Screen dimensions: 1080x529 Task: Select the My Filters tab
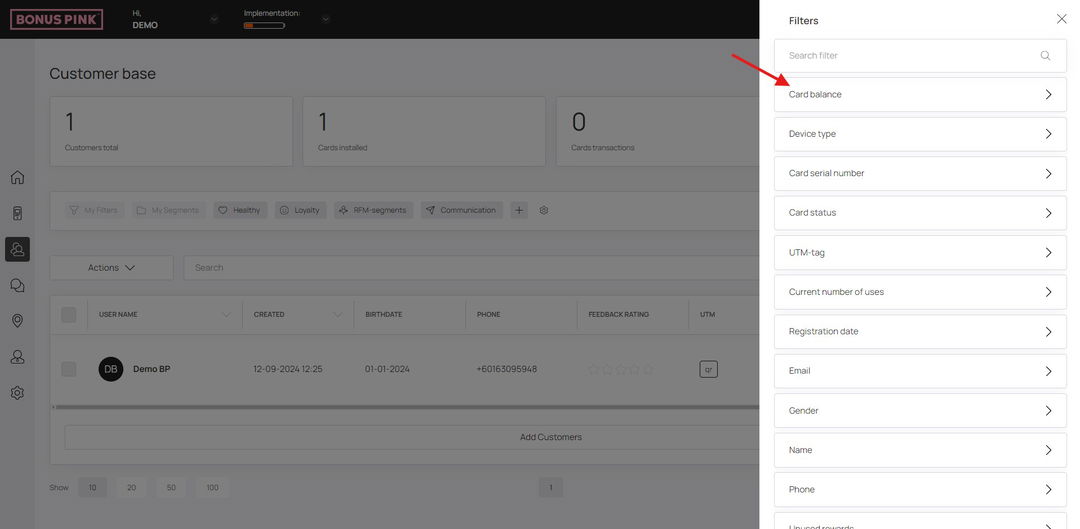coord(94,210)
